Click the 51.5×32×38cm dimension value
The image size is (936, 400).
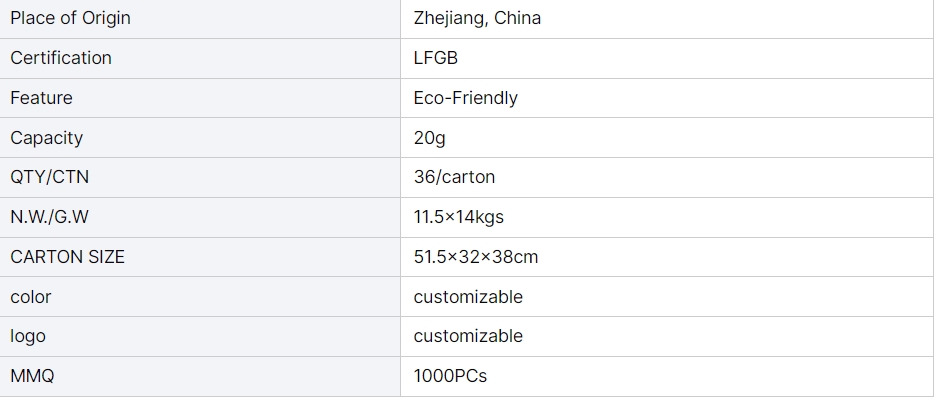tap(476, 257)
